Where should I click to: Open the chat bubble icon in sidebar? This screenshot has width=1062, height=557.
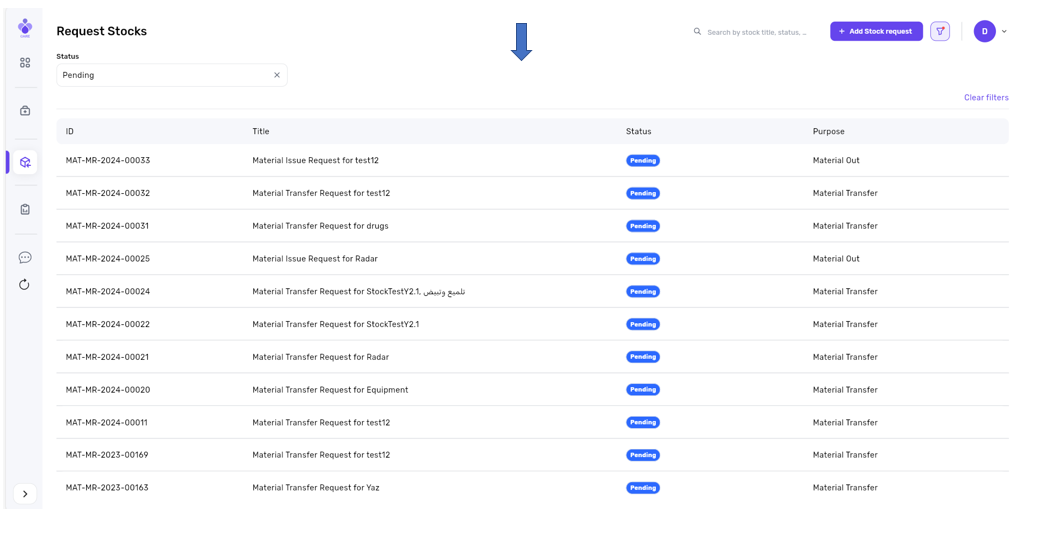point(25,258)
